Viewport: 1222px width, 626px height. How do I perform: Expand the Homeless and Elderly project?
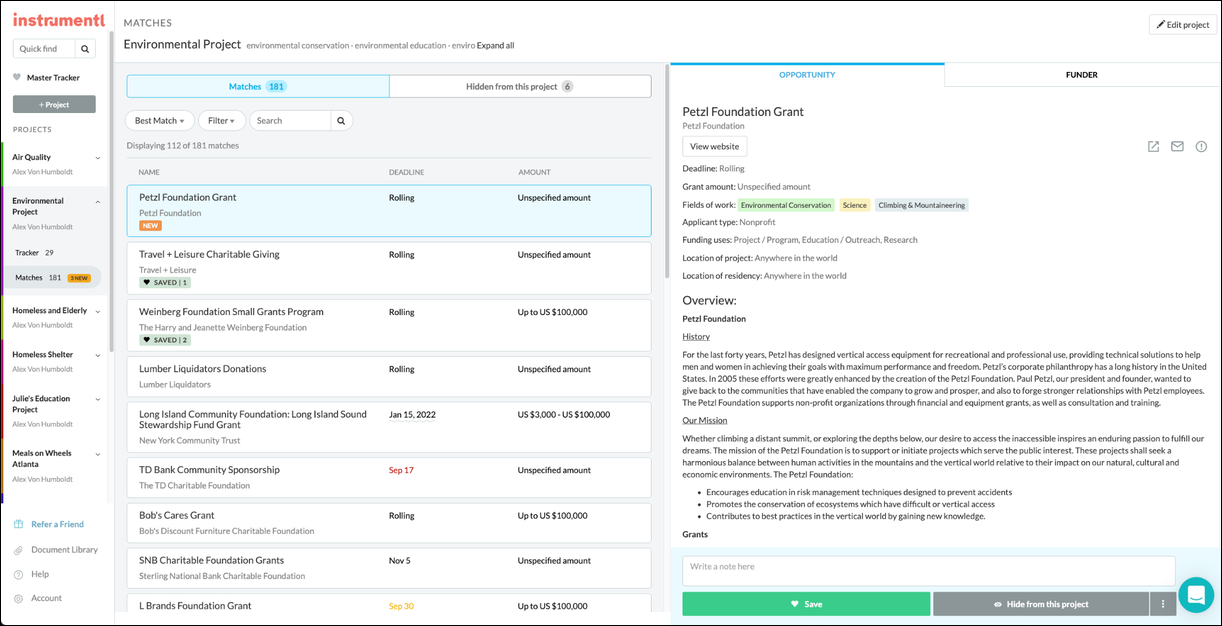coord(98,311)
